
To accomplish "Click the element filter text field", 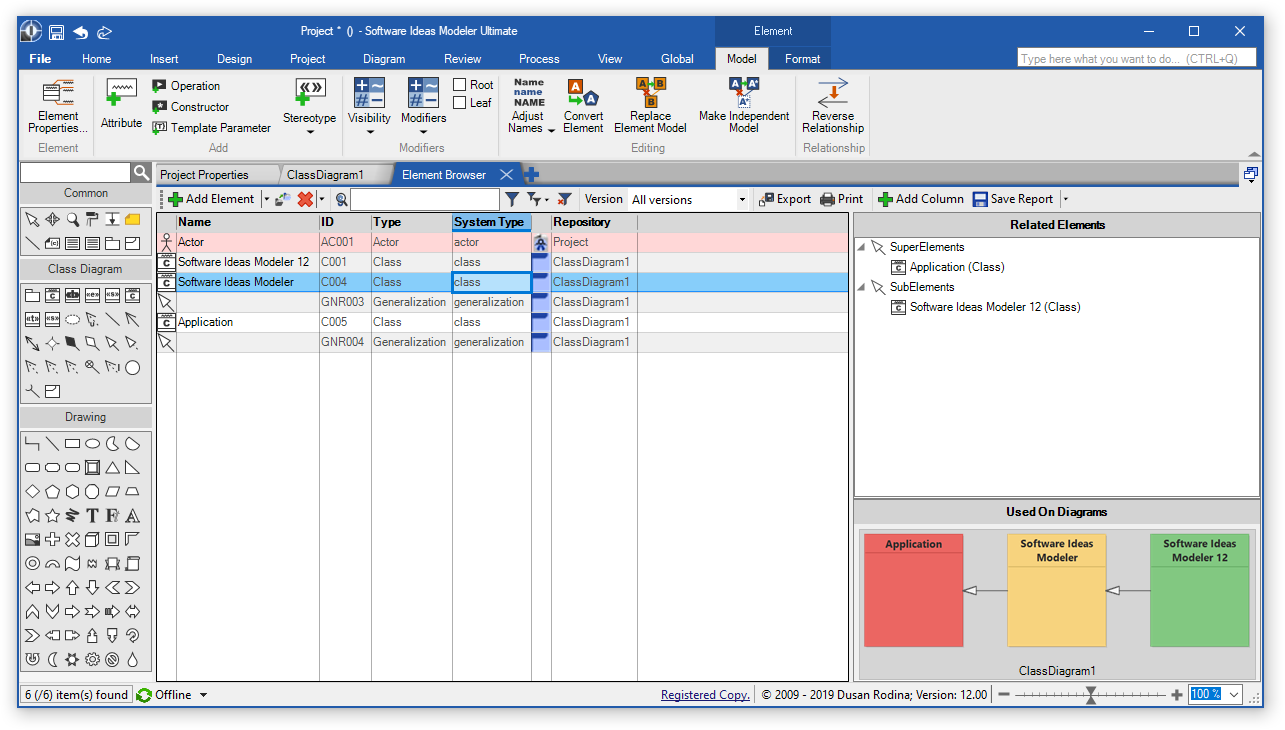I will [424, 199].
